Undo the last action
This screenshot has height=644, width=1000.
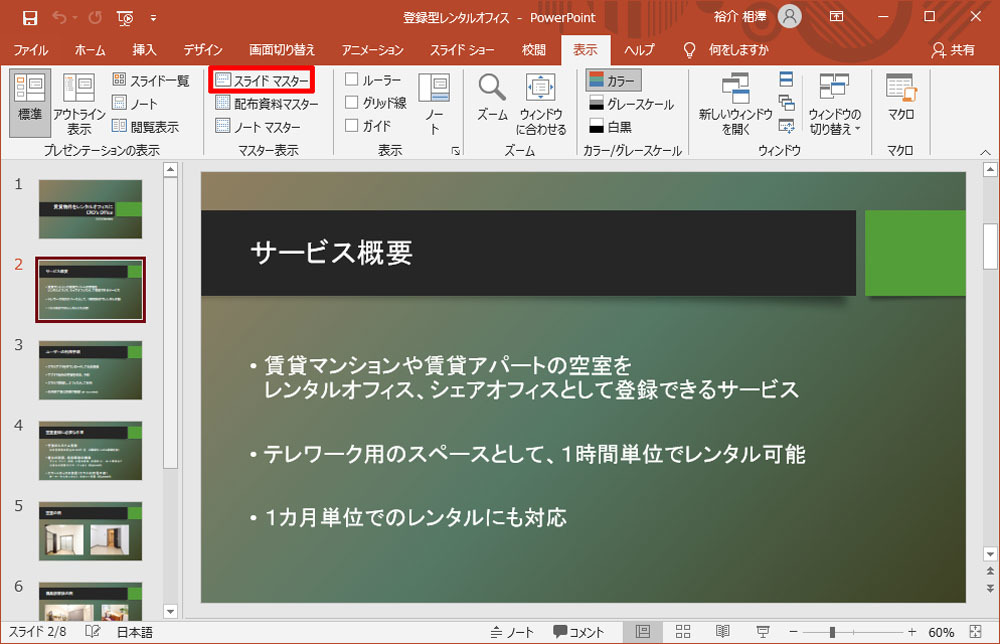coord(59,18)
